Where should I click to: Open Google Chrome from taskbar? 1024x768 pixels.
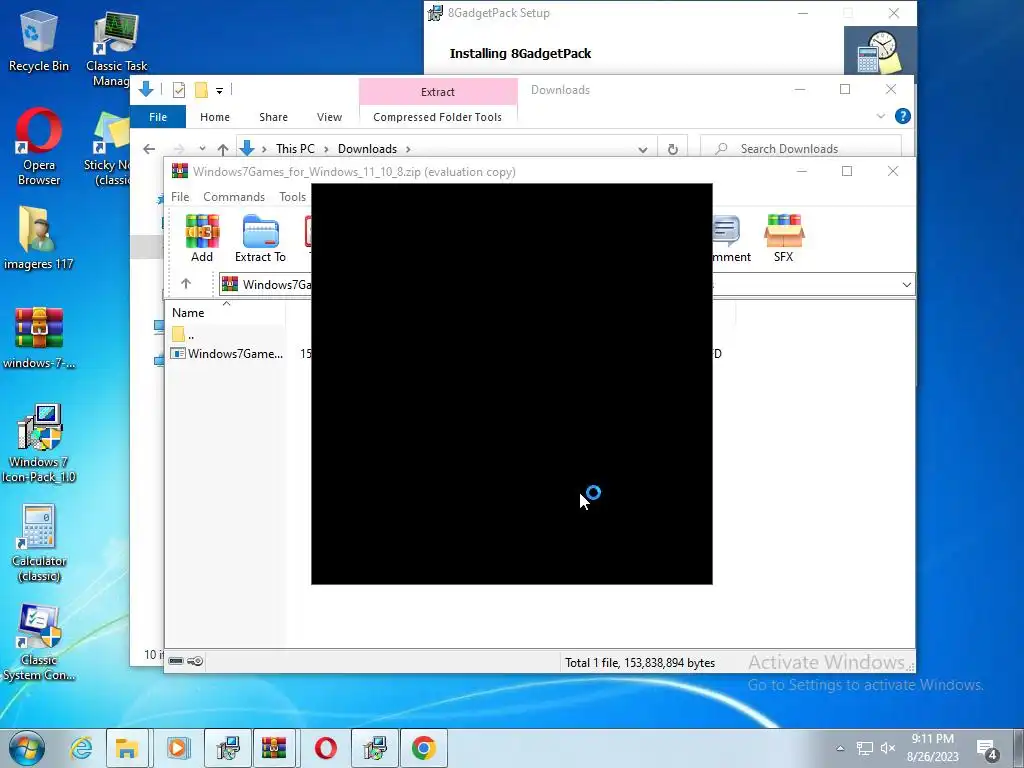pos(423,748)
